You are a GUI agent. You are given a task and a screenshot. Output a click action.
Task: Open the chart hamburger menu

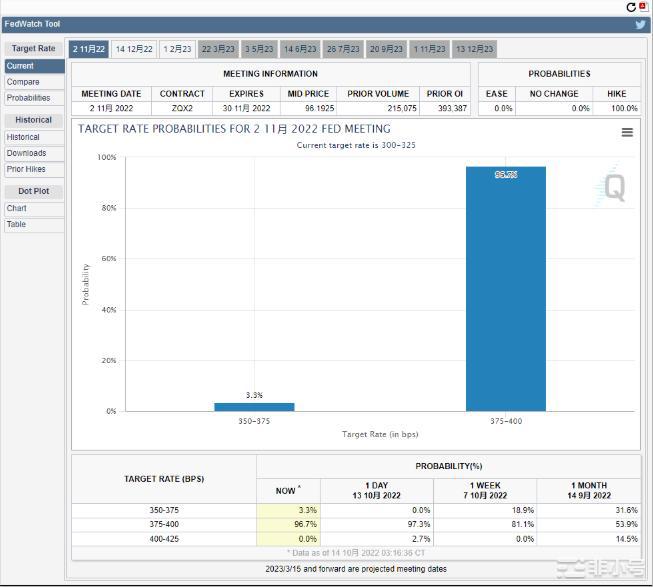pyautogui.click(x=627, y=132)
